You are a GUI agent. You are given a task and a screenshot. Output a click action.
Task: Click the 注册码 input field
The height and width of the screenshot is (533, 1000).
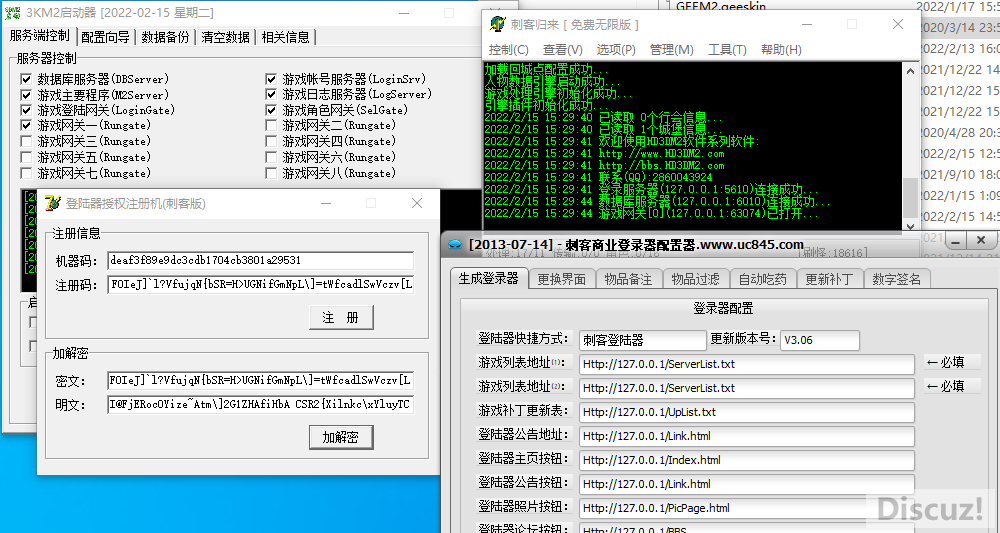260,284
